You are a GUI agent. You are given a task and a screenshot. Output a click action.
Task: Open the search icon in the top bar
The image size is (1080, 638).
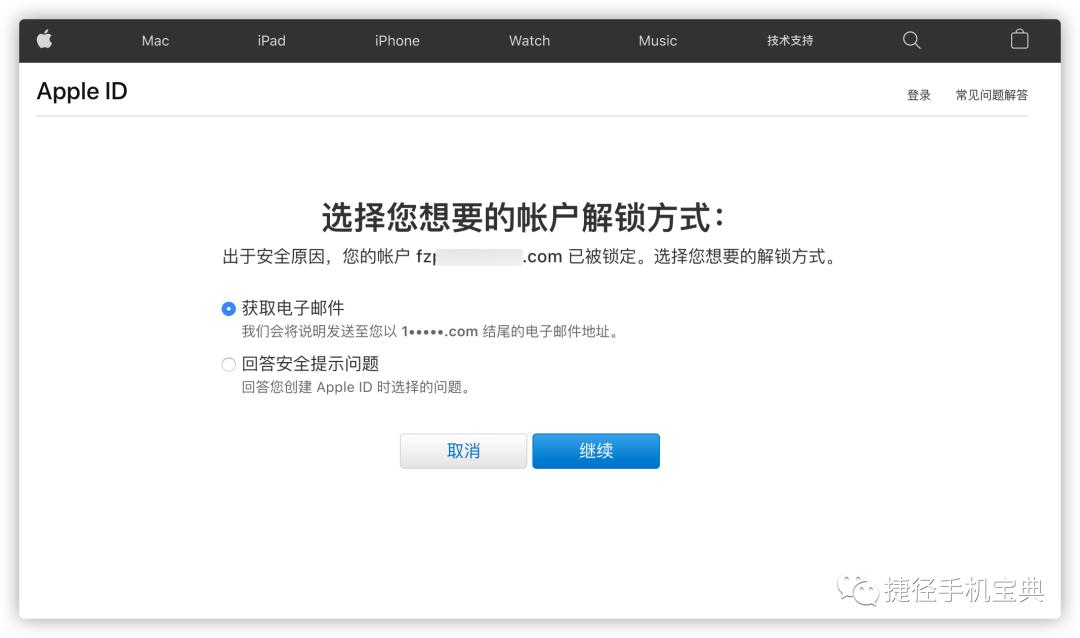click(910, 40)
